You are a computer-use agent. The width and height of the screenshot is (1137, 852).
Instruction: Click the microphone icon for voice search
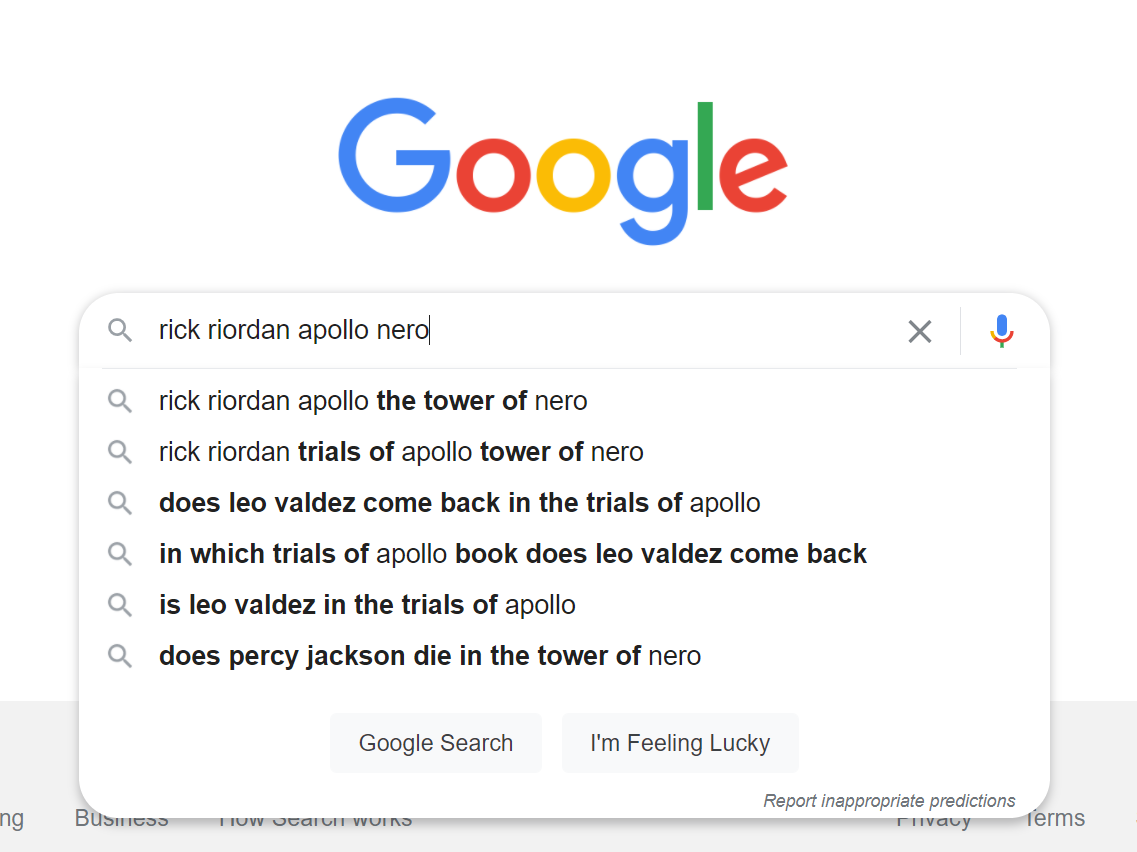pyautogui.click(x=1001, y=330)
